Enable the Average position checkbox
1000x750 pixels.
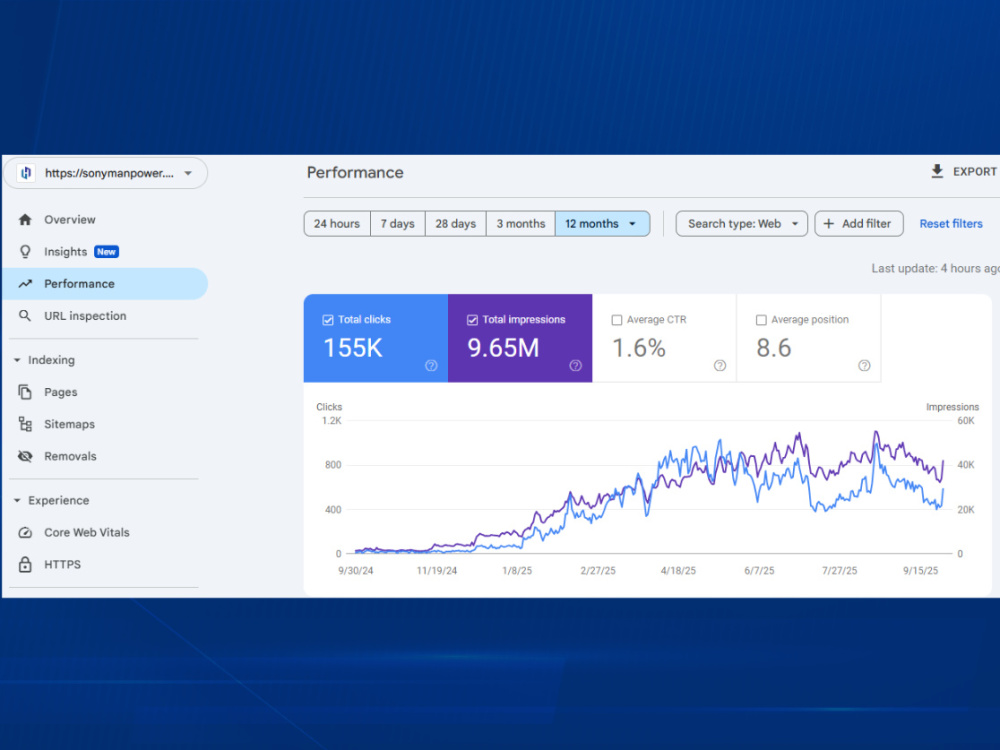[761, 320]
